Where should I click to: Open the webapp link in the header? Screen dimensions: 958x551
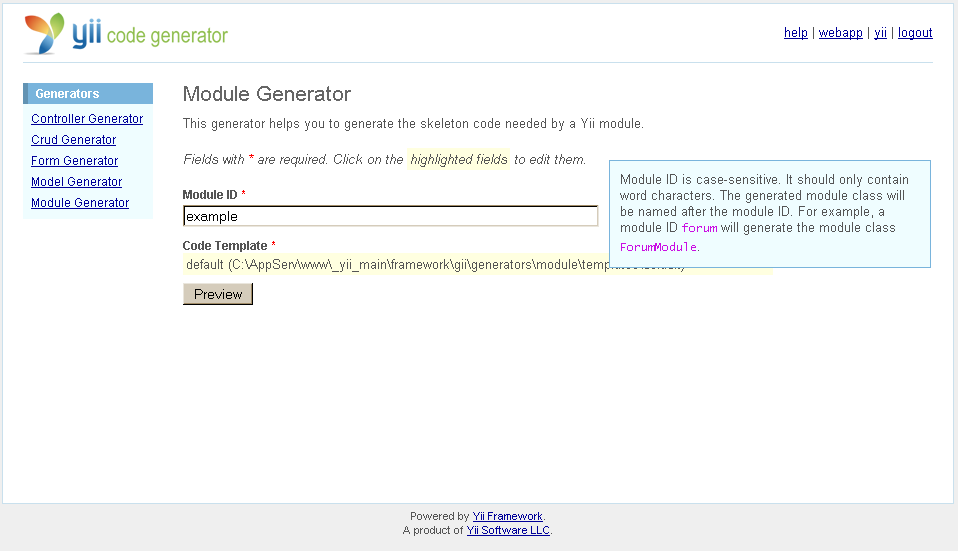[840, 33]
